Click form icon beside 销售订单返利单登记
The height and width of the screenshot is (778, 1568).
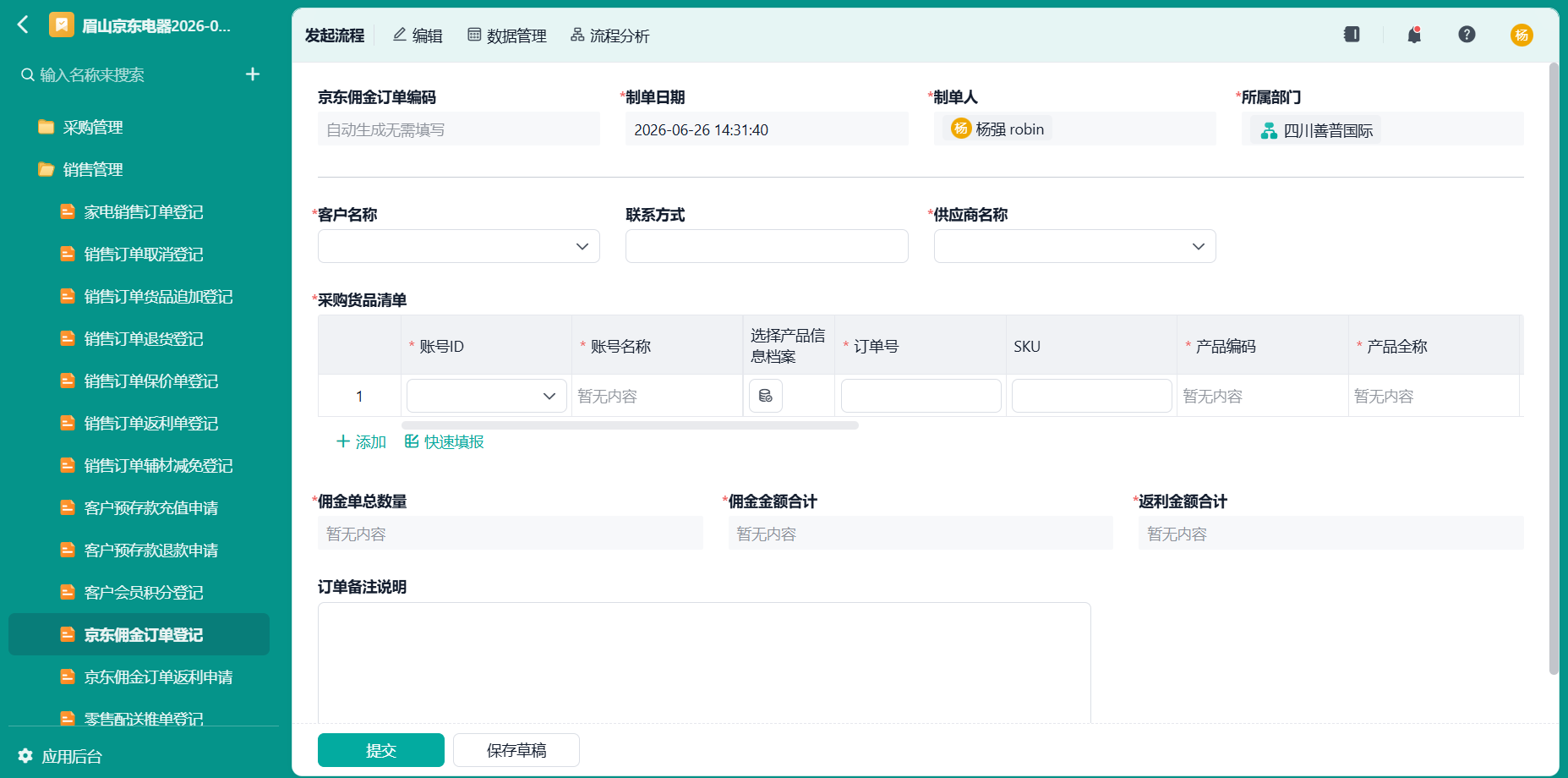coord(68,423)
